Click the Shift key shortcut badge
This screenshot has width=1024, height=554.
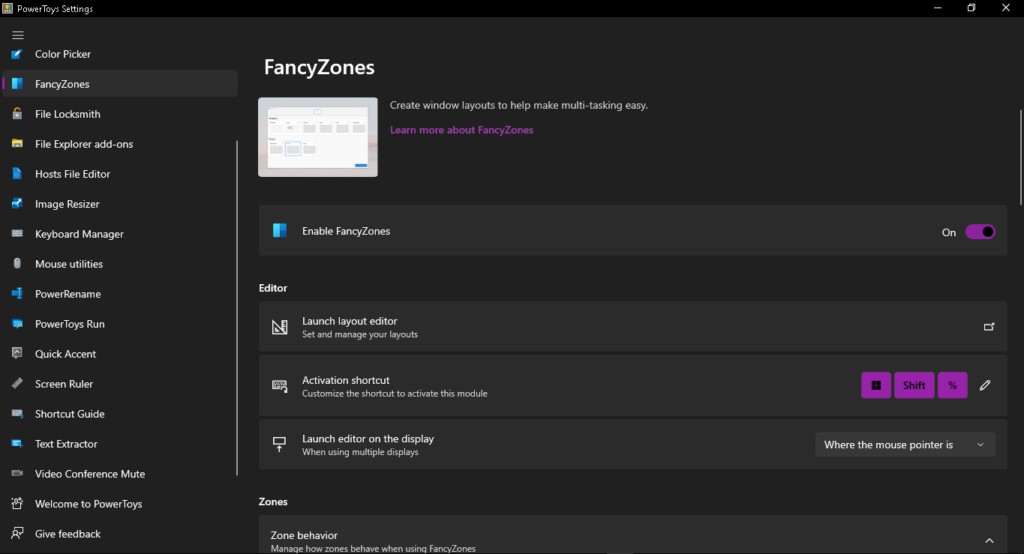click(x=914, y=385)
